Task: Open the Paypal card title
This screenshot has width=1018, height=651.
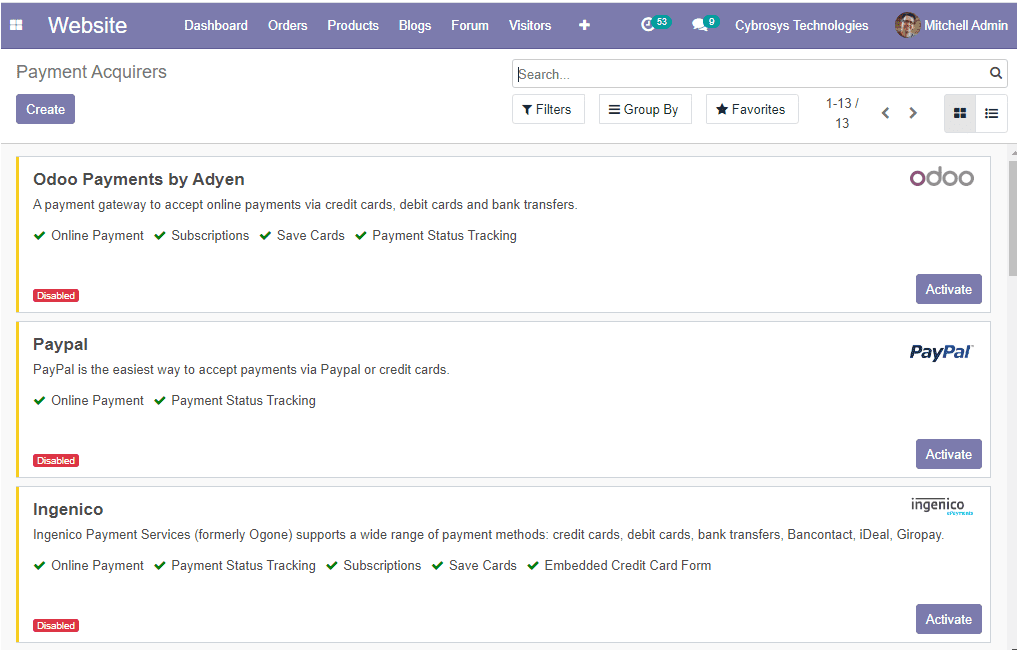Action: point(60,344)
